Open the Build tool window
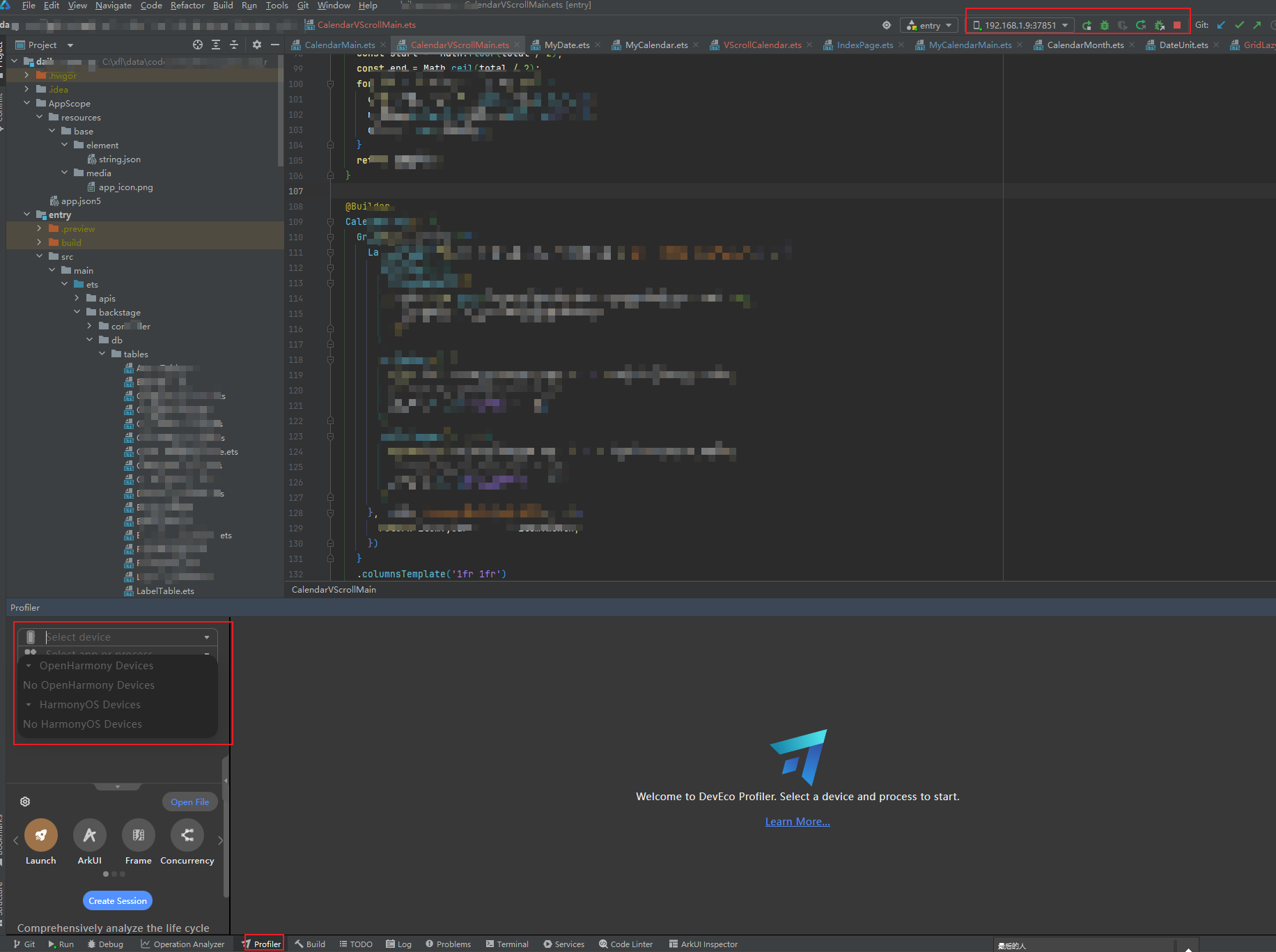 pyautogui.click(x=310, y=944)
